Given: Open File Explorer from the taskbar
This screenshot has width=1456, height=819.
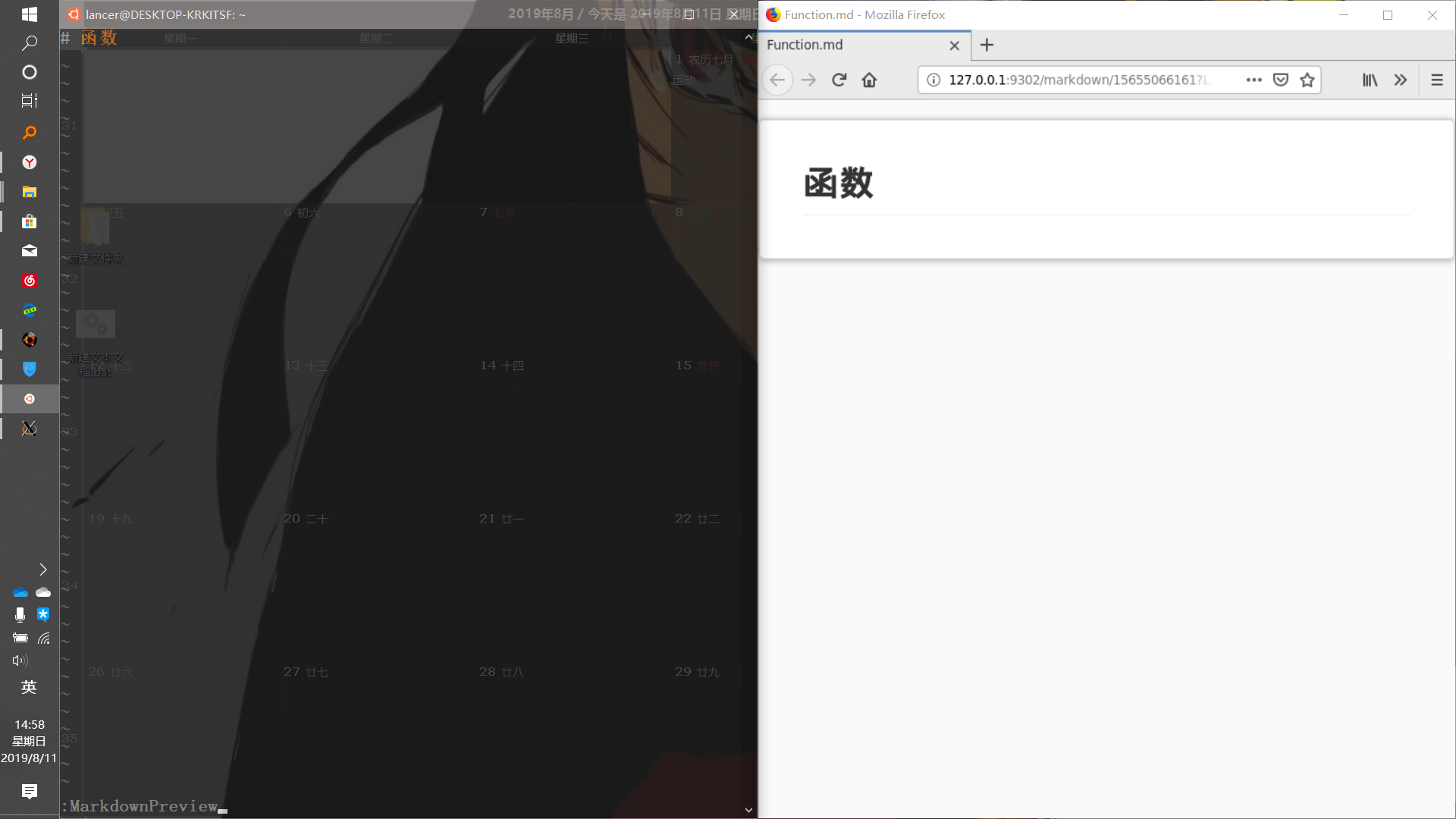Looking at the screenshot, I should point(30,192).
